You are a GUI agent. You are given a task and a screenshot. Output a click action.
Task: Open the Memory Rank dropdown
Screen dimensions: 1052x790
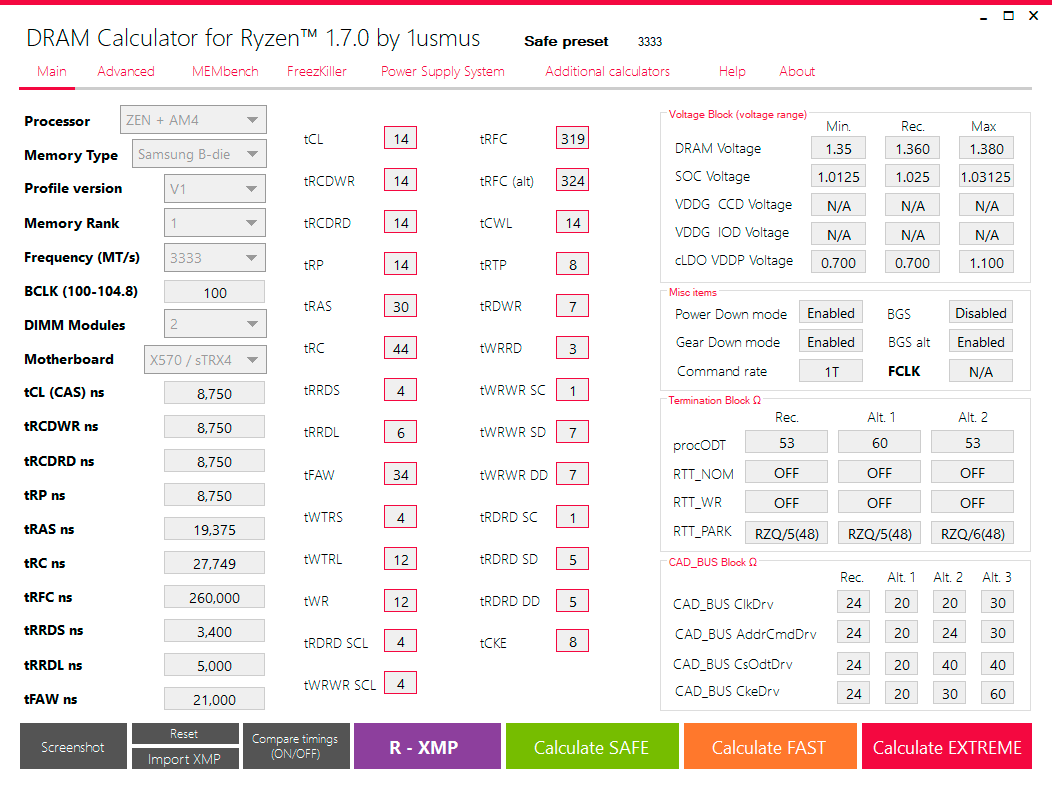click(x=215, y=223)
